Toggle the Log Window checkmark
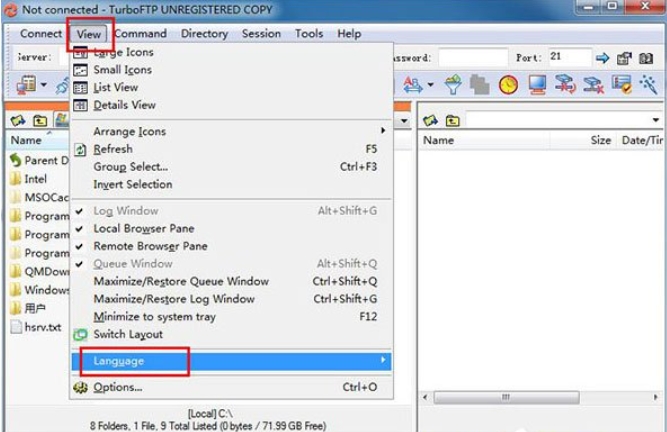Viewport: 667px width, 432px height. coord(80,211)
